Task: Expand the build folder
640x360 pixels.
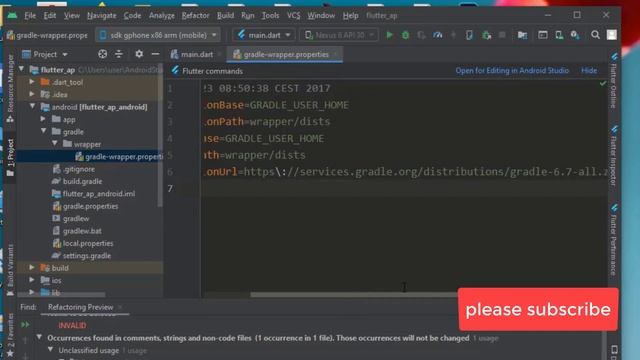Action: tap(32, 268)
